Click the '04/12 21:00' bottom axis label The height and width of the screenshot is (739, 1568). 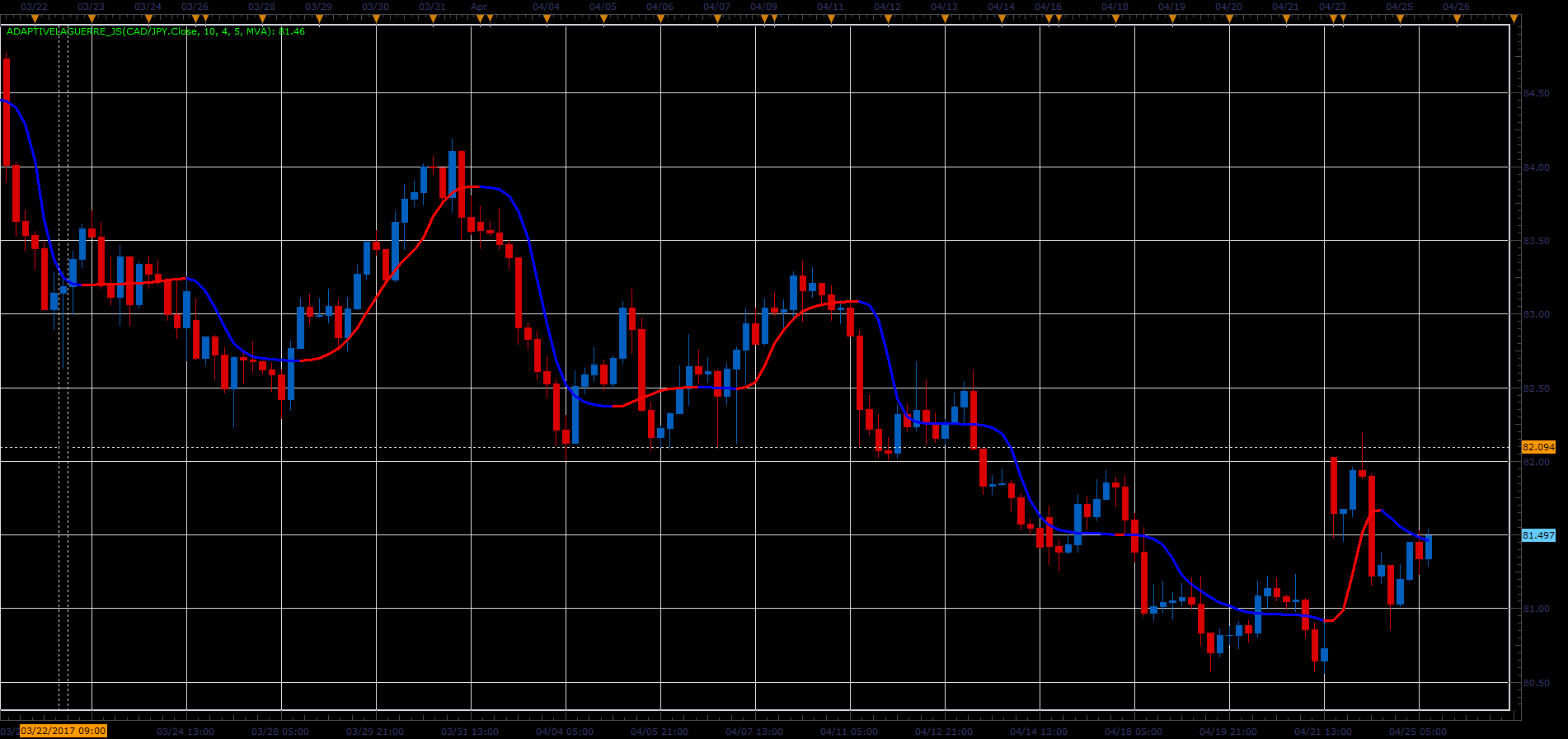pos(944,732)
